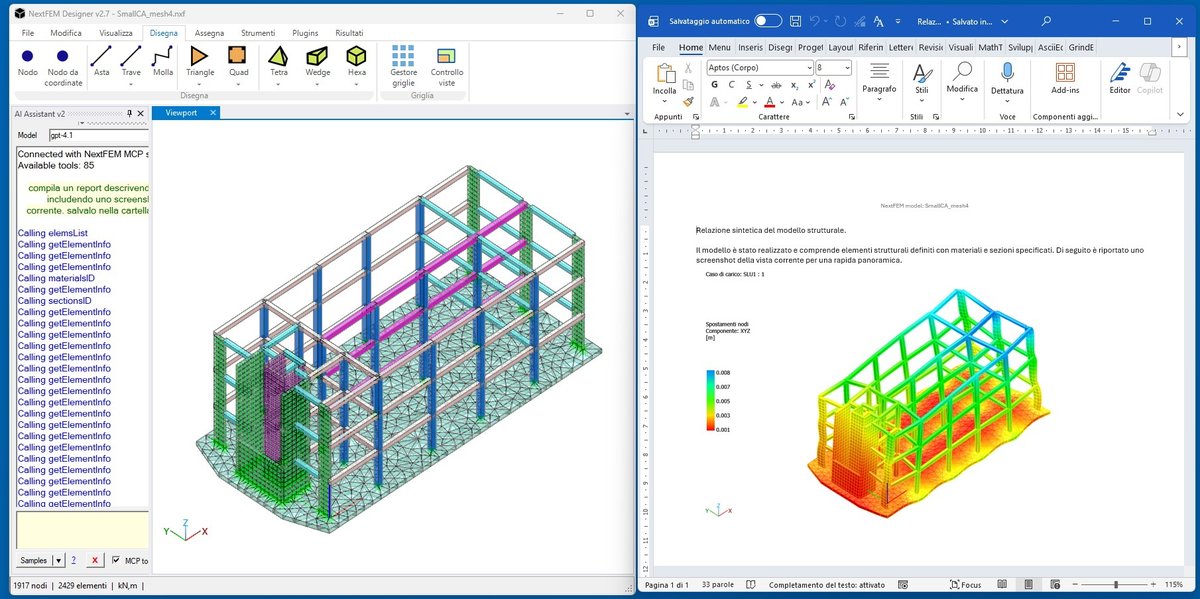Open the Assegna tab in NextFEM
This screenshot has width=1200, height=599.
click(x=209, y=33)
